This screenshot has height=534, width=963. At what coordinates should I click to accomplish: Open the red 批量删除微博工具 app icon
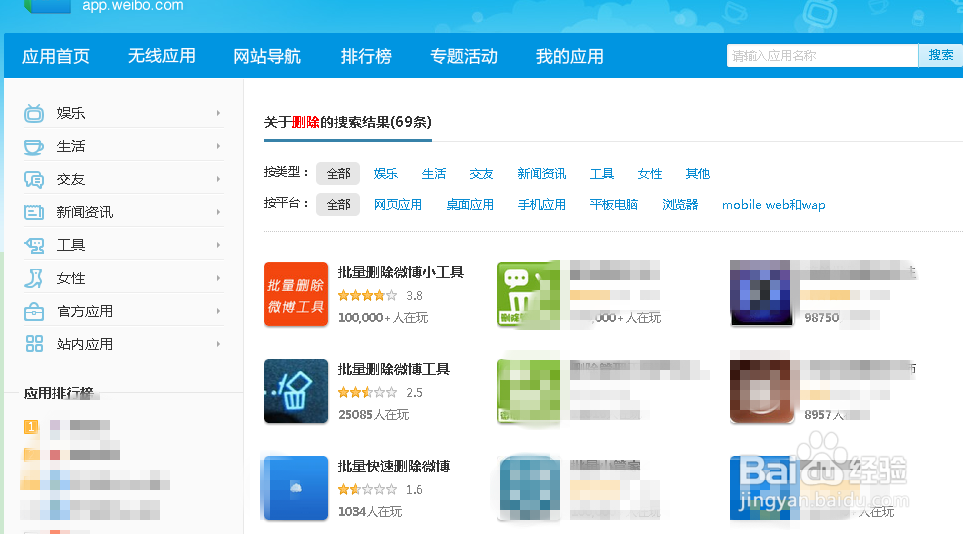coord(296,294)
